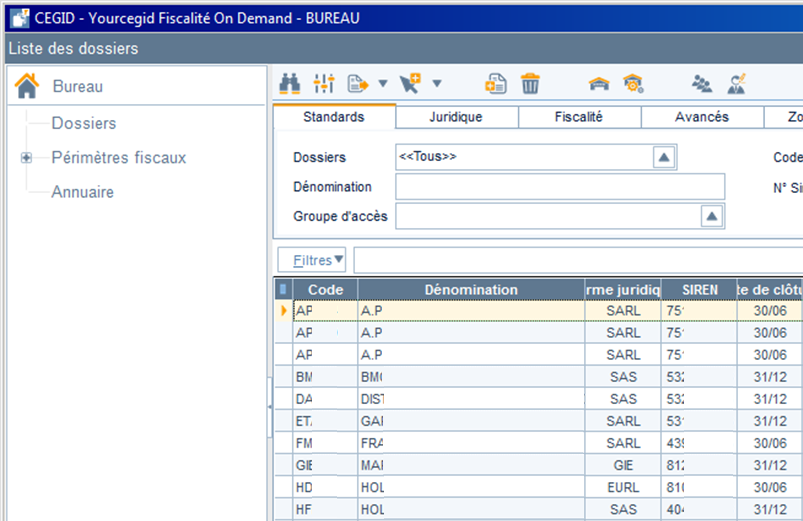Collapse the left panel splitter handle
This screenshot has width=803, height=521.
point(269,407)
